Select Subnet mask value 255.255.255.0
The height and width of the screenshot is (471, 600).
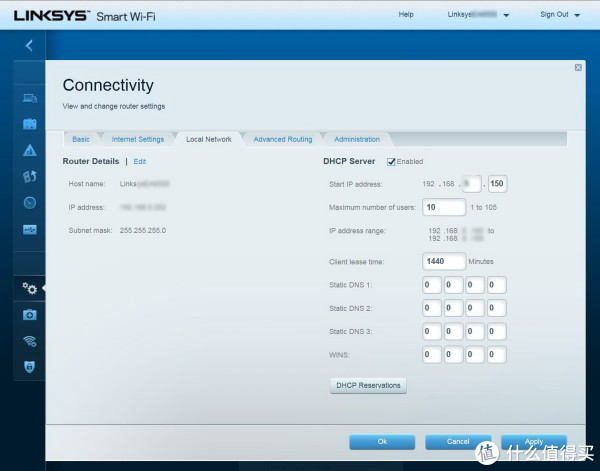pos(143,230)
